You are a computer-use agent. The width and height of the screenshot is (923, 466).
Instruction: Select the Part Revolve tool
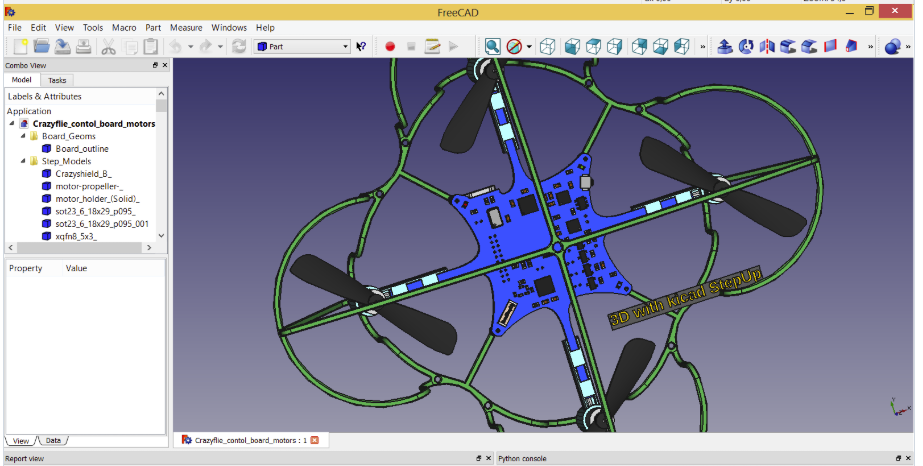pos(746,46)
